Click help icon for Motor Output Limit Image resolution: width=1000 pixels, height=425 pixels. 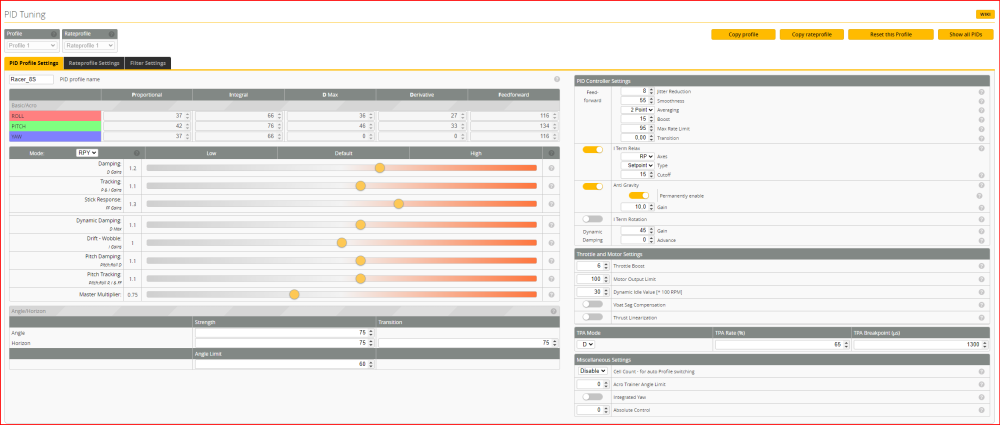coord(982,279)
